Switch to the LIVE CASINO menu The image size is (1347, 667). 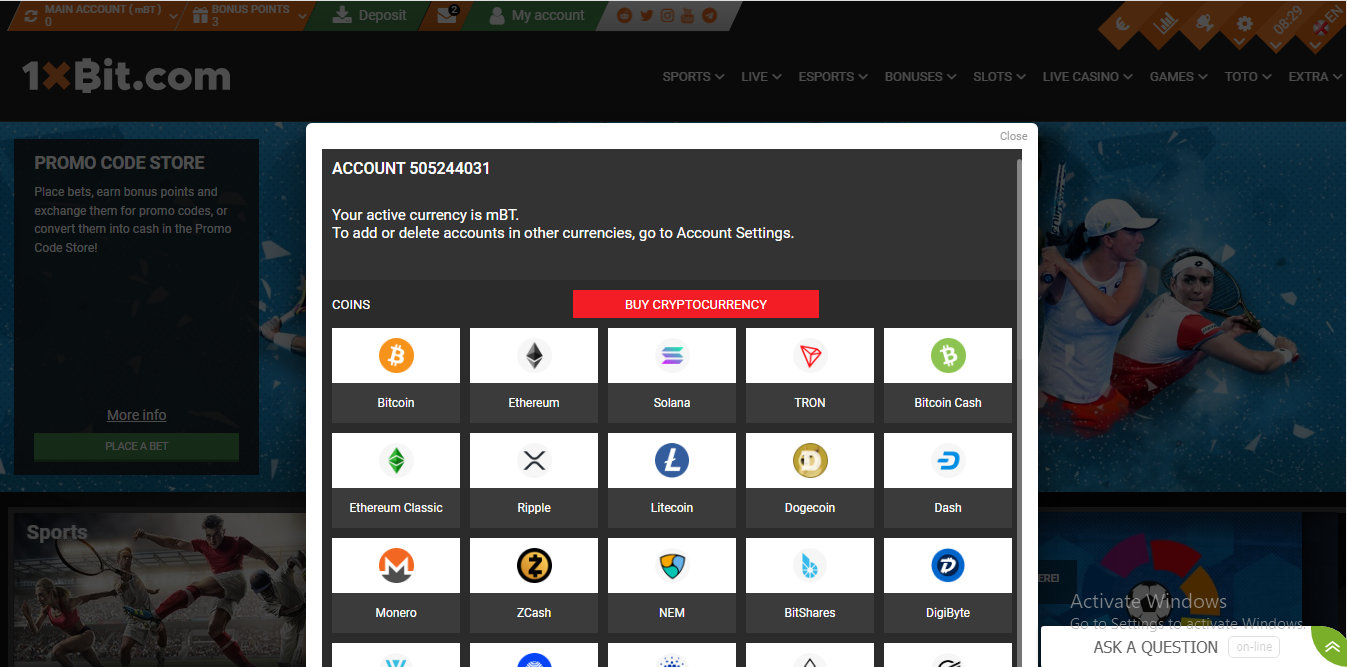pos(1086,76)
